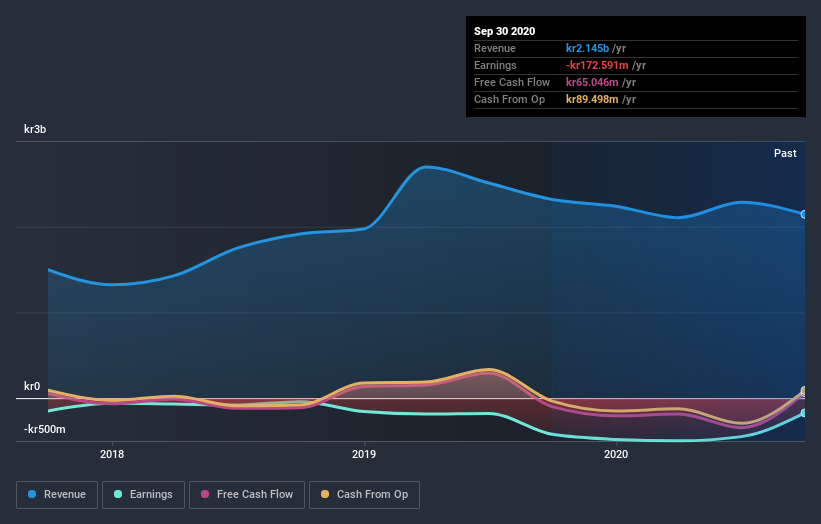Click the 'Revenue' row label in tooltip
The image size is (821, 524).
495,48
